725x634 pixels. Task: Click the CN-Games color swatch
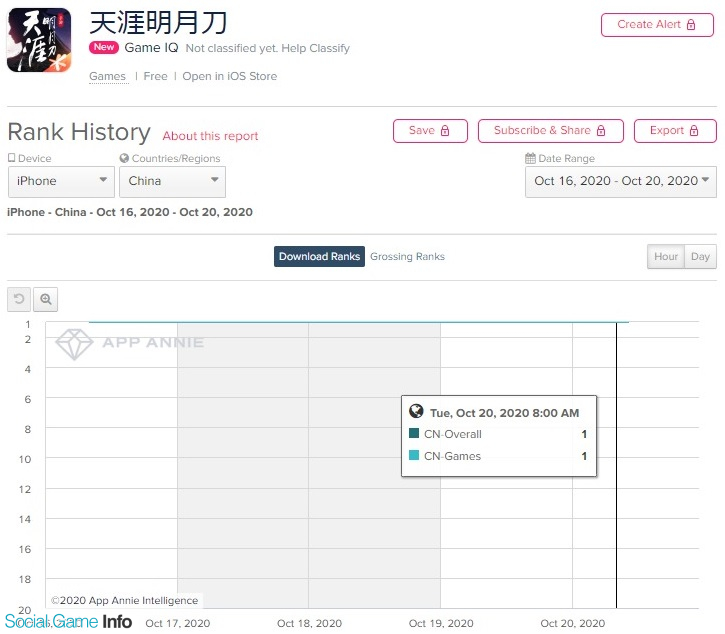click(x=414, y=455)
